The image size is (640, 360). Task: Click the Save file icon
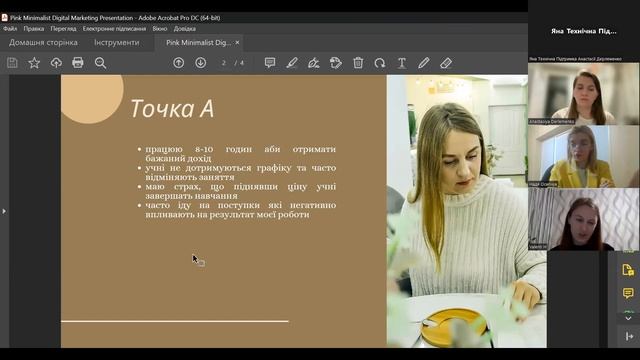click(12, 63)
